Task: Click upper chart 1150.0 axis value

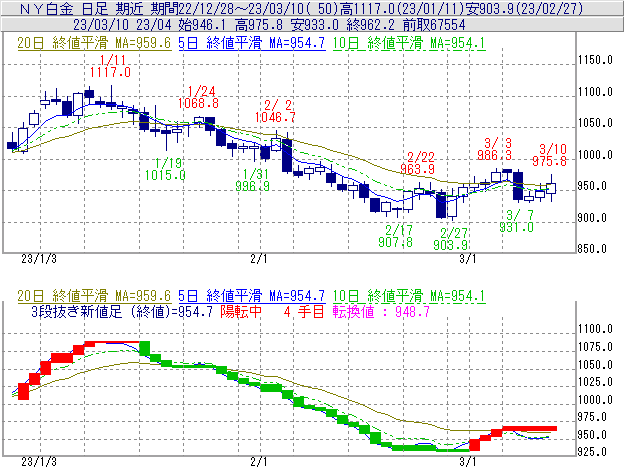Action: click(595, 60)
